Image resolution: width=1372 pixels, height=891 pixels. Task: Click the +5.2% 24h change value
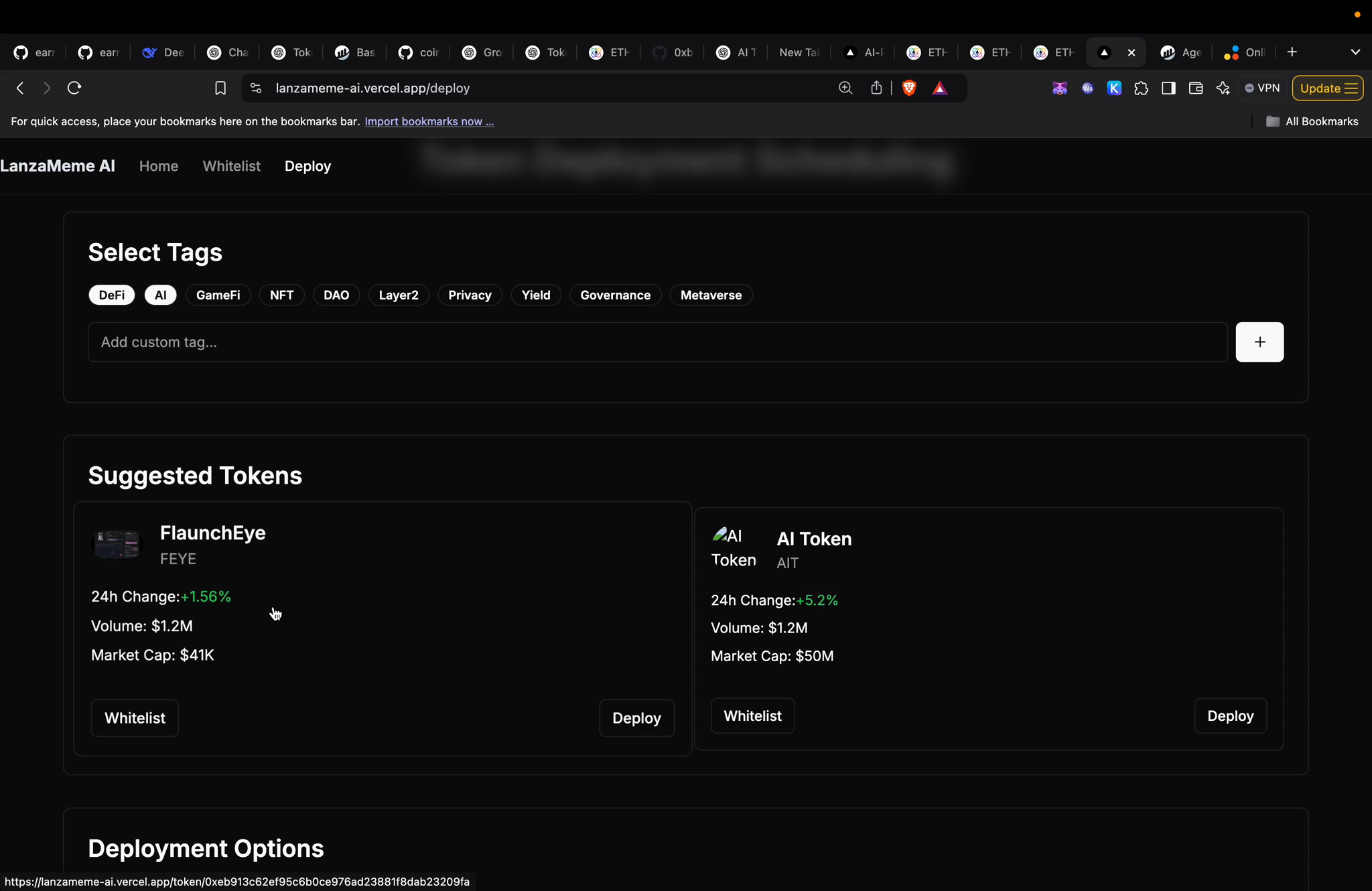817,600
